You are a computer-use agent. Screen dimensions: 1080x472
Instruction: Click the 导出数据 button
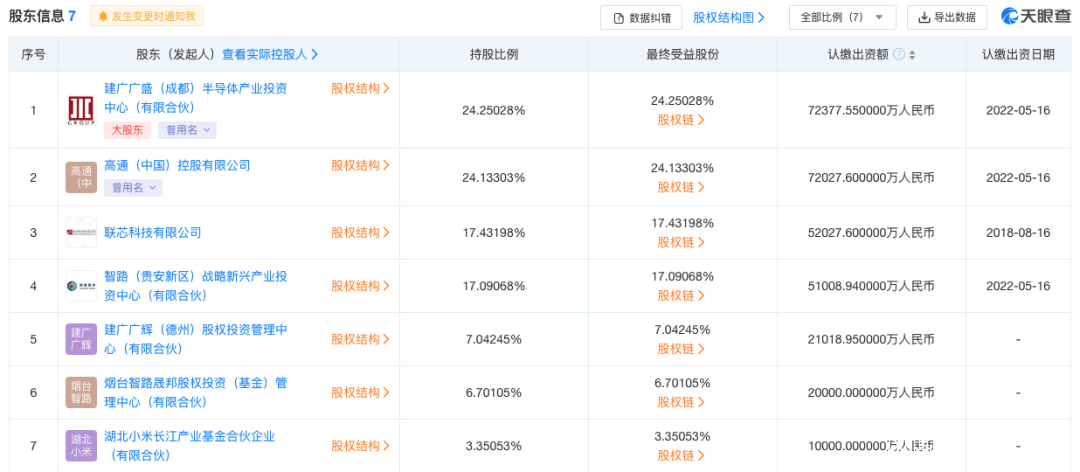point(946,17)
